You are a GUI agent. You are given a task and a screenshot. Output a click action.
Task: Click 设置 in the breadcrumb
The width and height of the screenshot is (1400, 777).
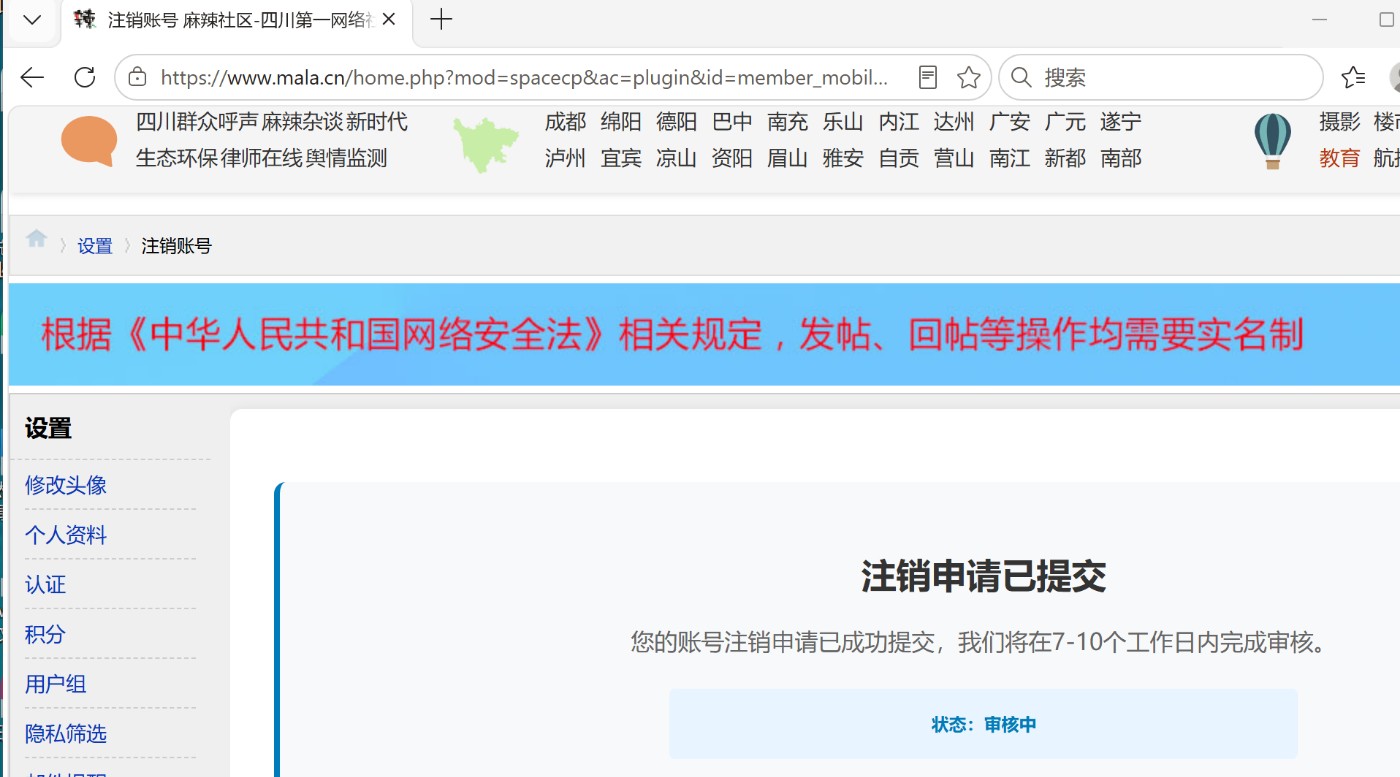[x=95, y=246]
